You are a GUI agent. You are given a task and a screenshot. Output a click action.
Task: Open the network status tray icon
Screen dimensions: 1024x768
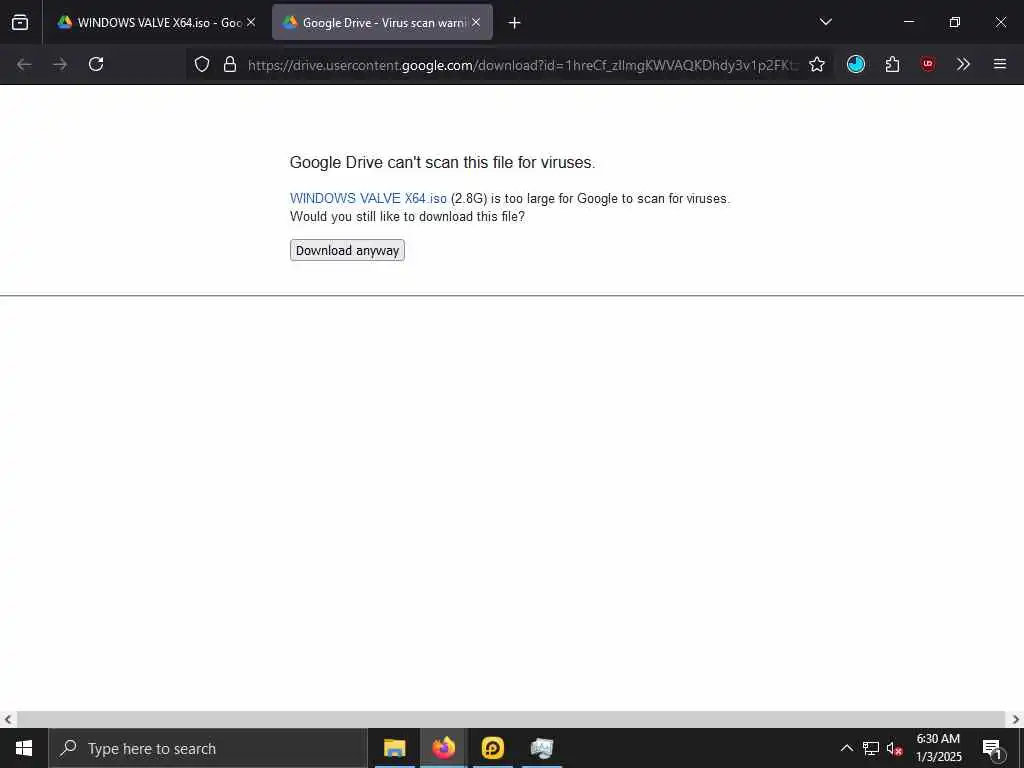(871, 748)
